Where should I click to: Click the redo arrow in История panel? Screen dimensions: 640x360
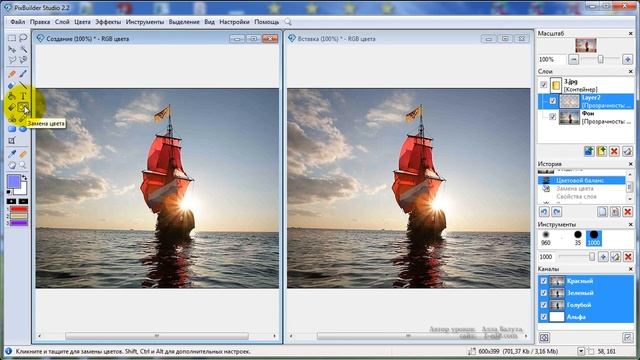click(557, 212)
